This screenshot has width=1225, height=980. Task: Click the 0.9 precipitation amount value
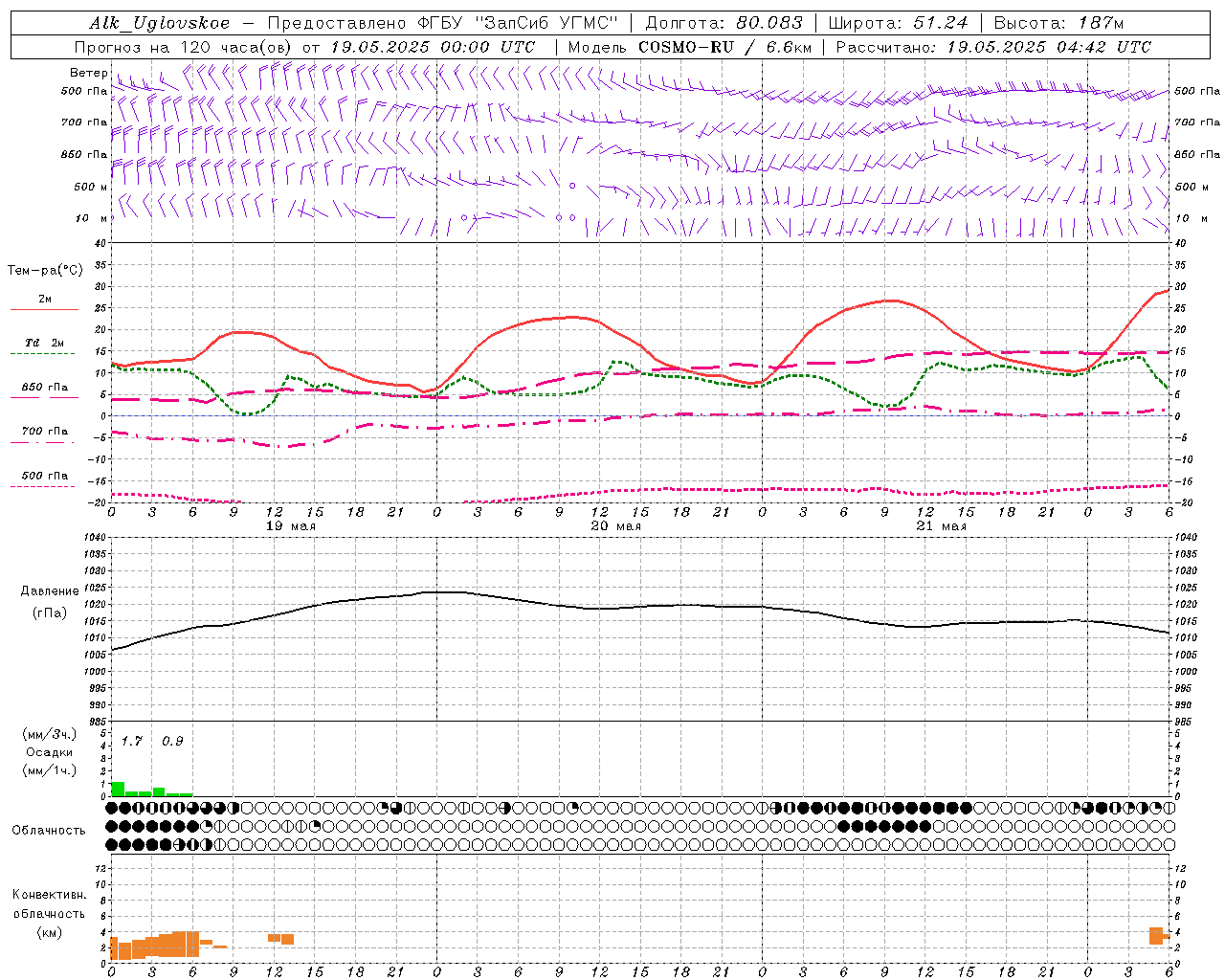[172, 741]
